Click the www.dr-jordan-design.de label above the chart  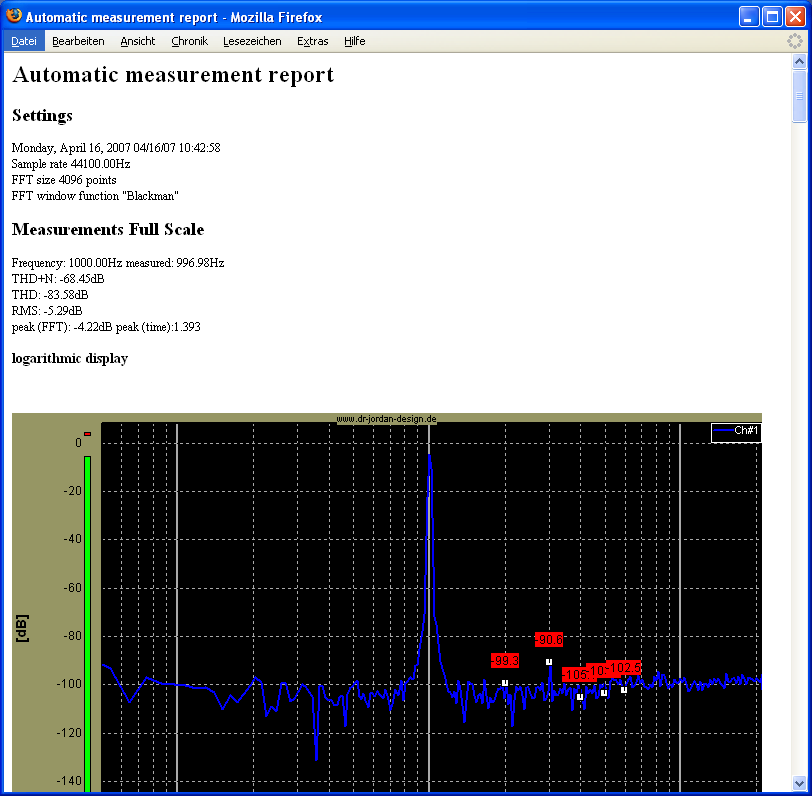(386, 419)
